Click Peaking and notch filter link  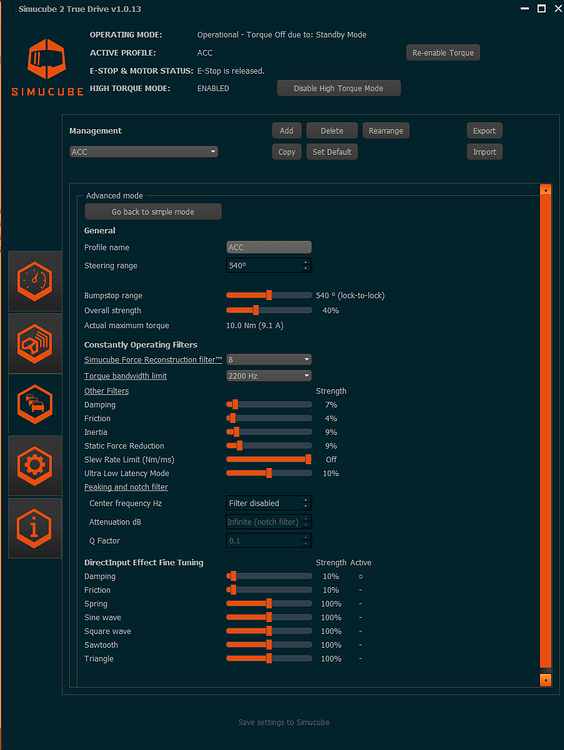click(126, 487)
